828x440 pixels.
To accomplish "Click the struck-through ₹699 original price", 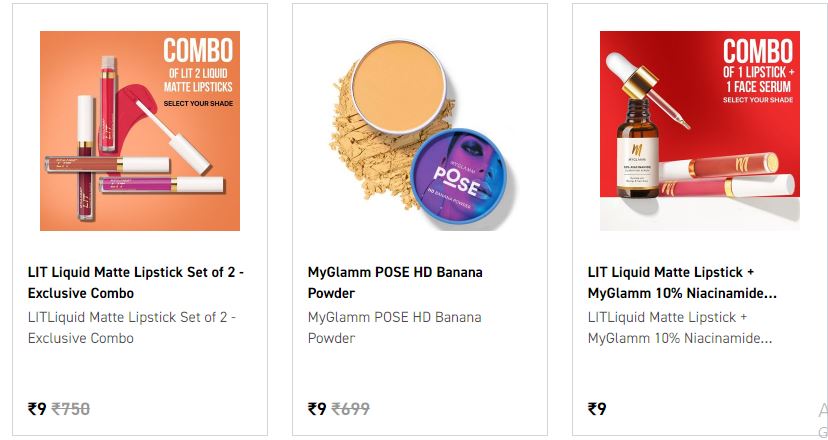I will click(x=351, y=409).
